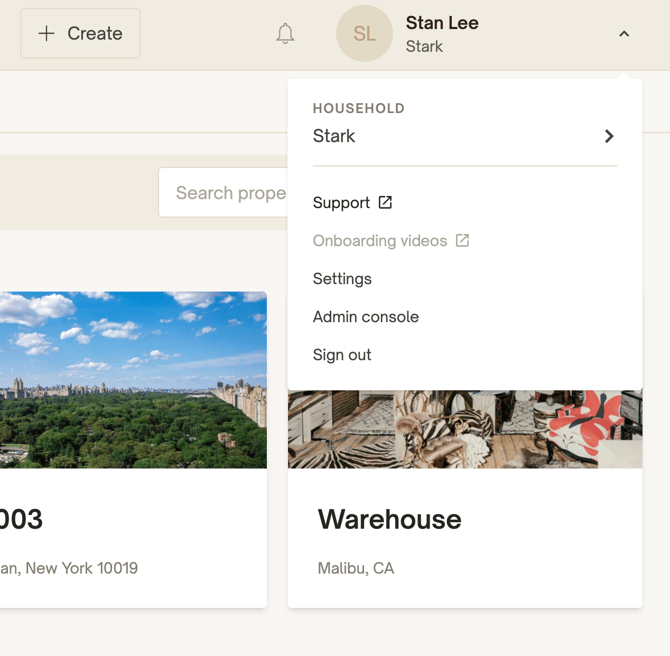670x656 pixels.
Task: Choose Sign out from the menu
Action: pyautogui.click(x=342, y=355)
